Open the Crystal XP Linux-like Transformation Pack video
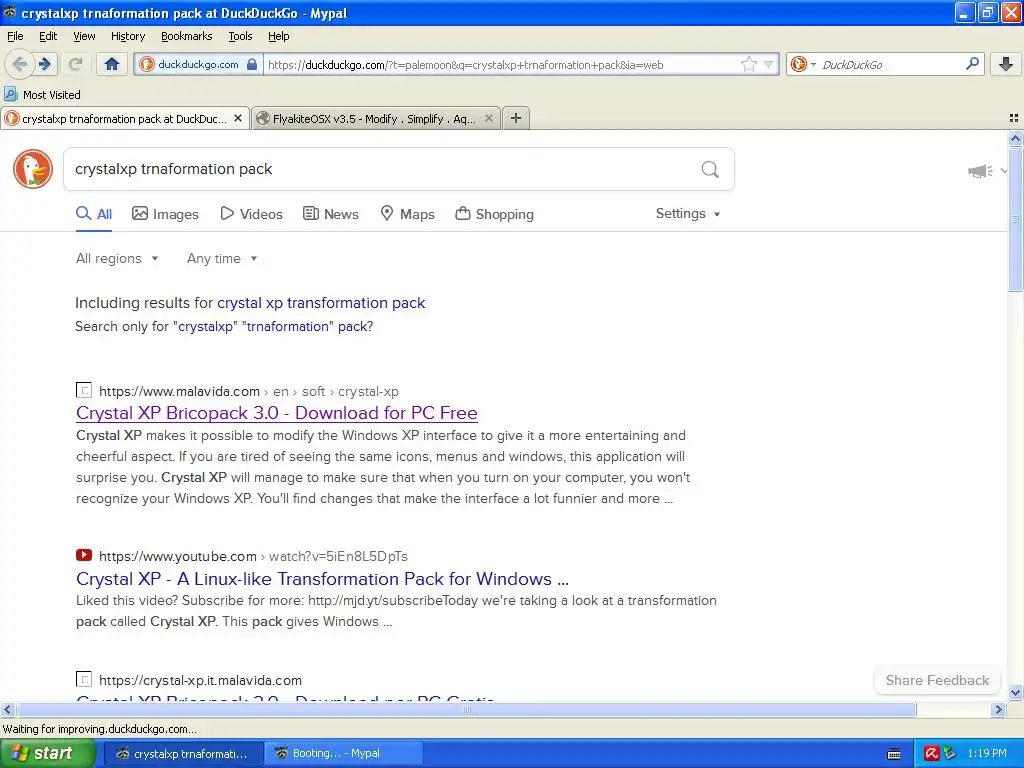 coord(322,579)
